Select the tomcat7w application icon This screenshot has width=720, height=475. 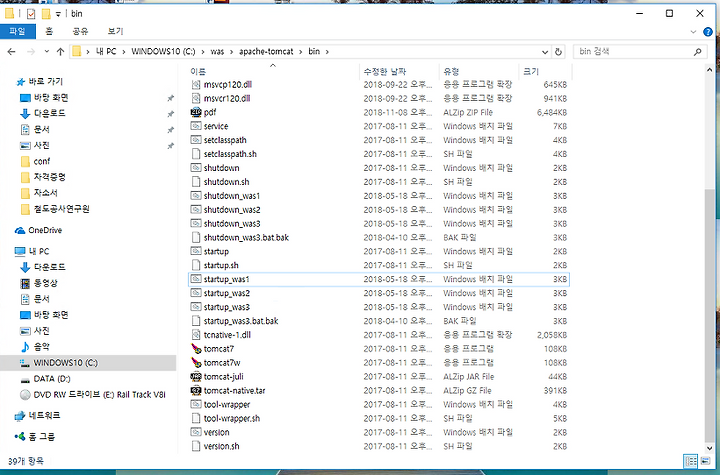pos(196,362)
